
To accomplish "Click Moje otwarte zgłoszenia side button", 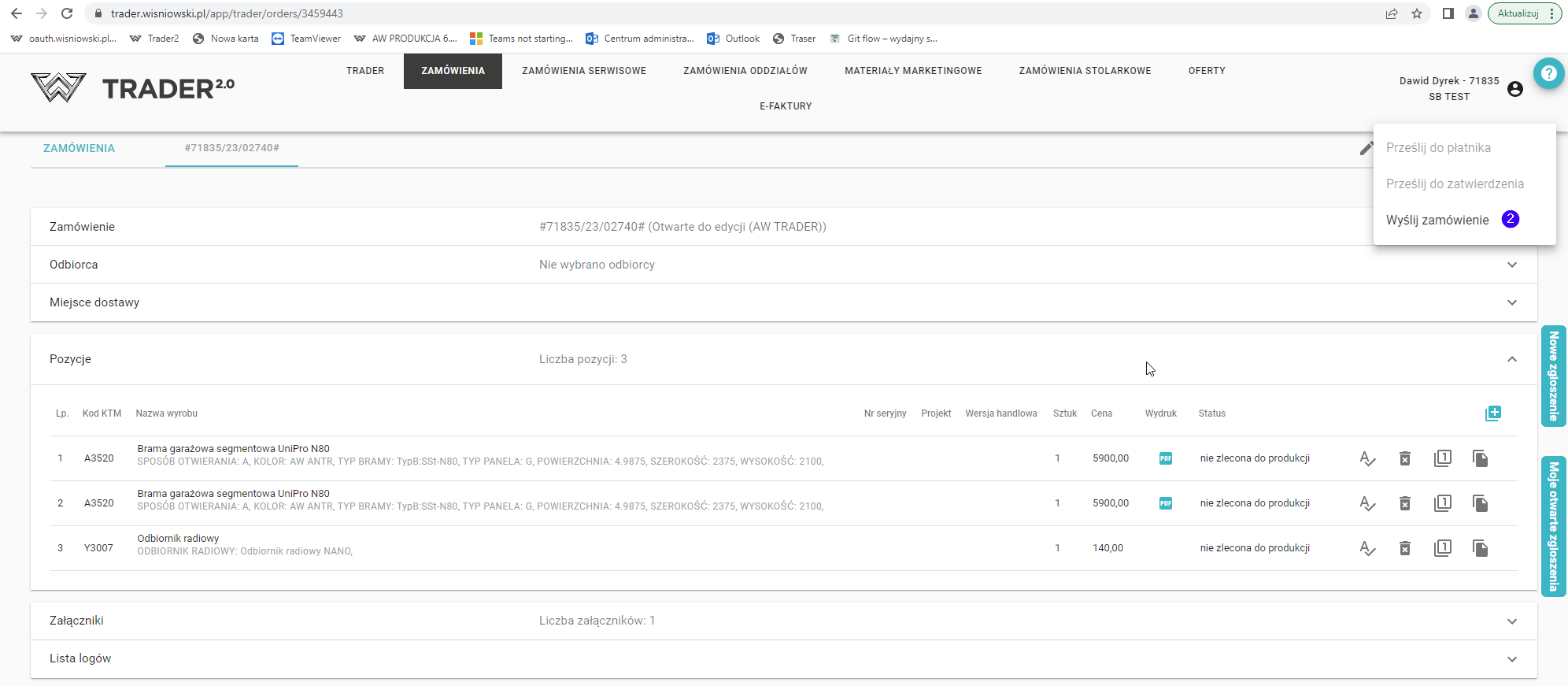I will pyautogui.click(x=1553, y=526).
